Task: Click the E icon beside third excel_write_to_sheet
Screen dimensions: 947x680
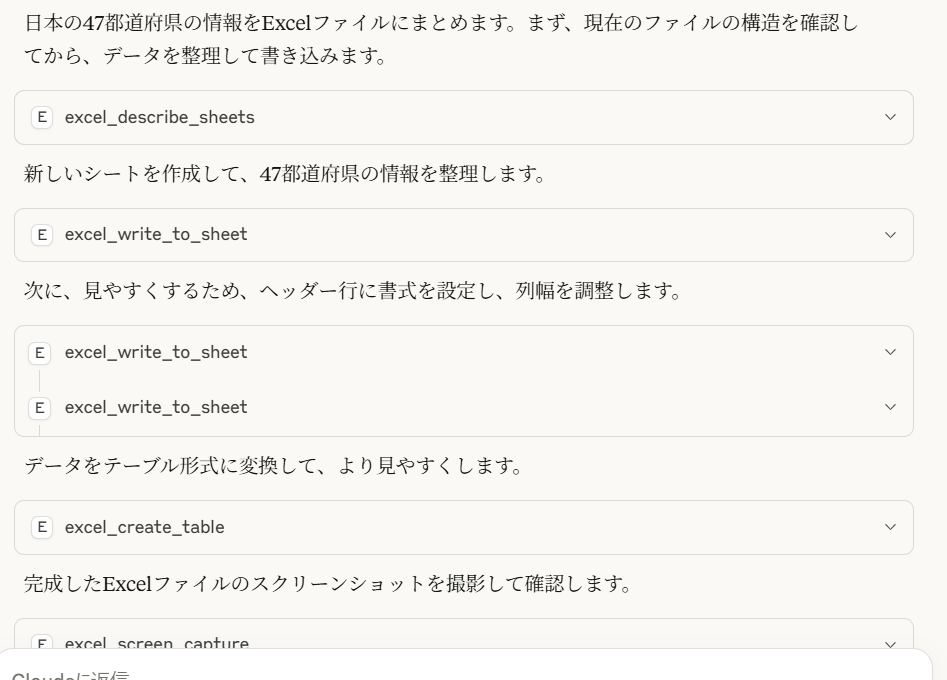Action: point(41,407)
